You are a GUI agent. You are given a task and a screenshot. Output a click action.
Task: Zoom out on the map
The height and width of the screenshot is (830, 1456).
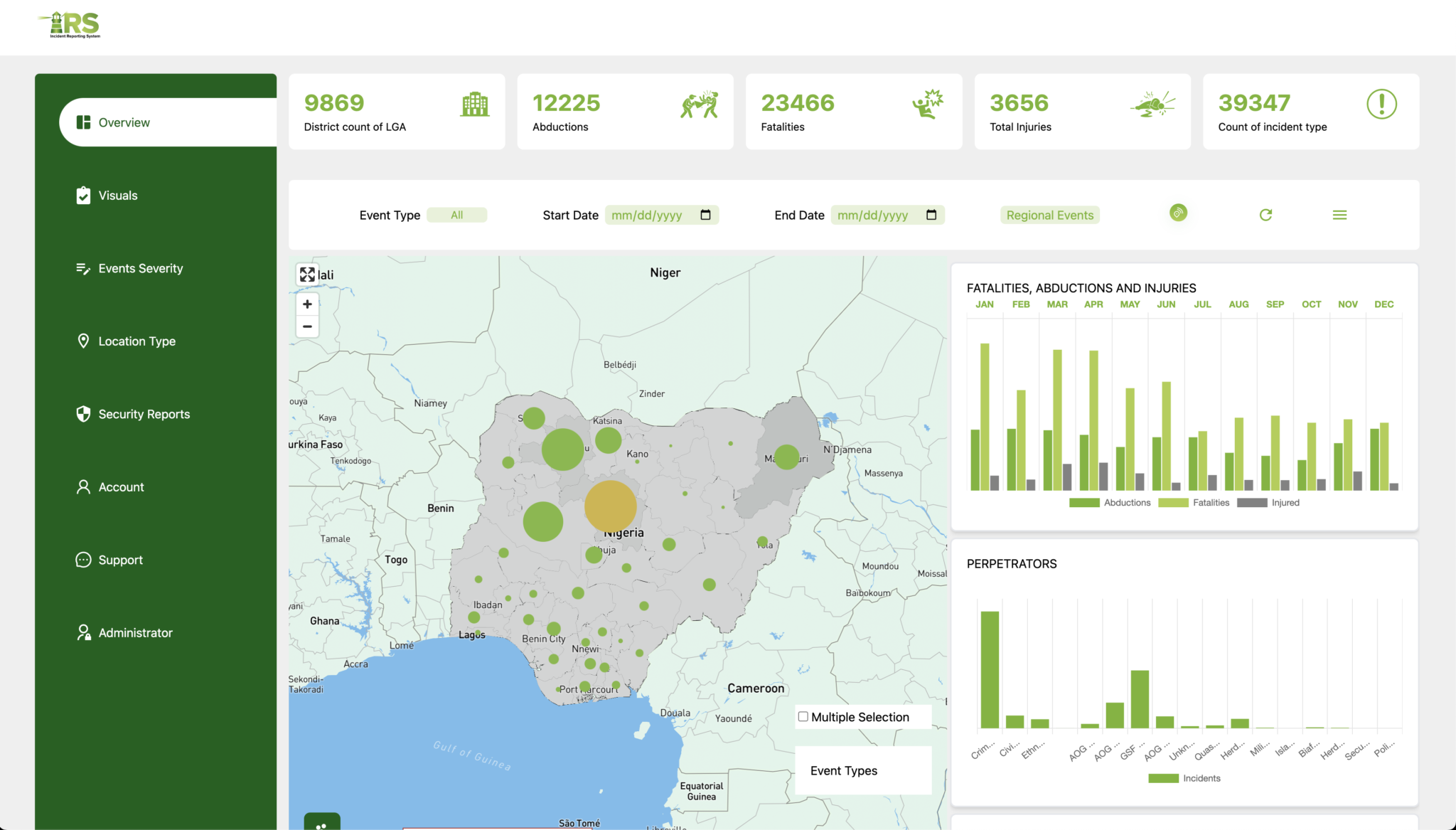click(x=307, y=326)
